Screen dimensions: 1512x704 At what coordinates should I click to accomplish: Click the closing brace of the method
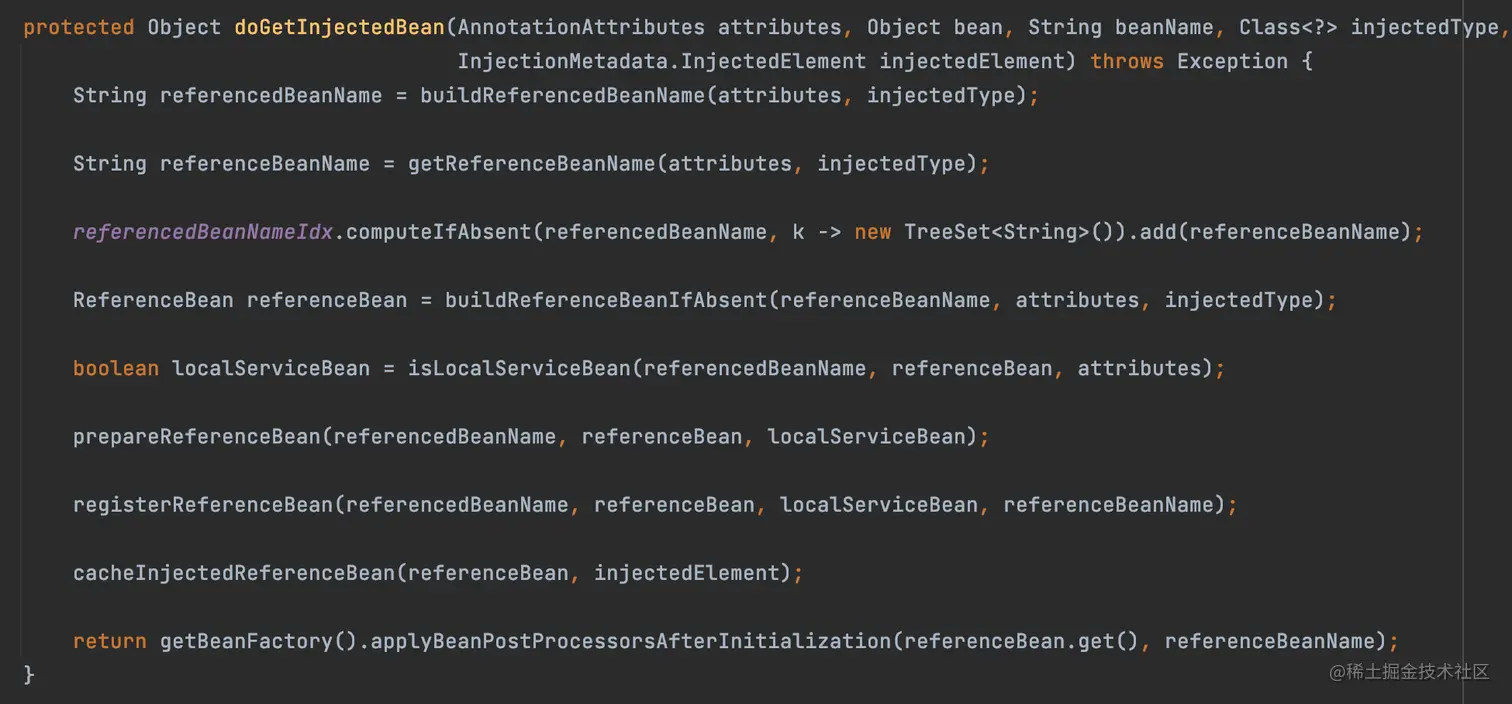pos(29,675)
